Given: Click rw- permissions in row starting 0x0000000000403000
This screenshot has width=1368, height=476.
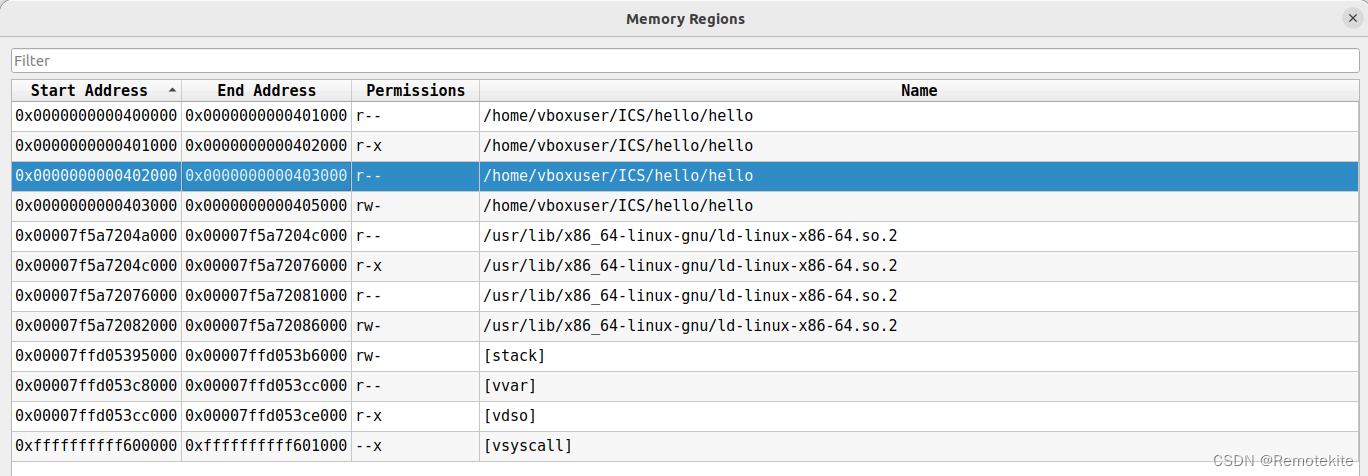Looking at the screenshot, I should [369, 206].
